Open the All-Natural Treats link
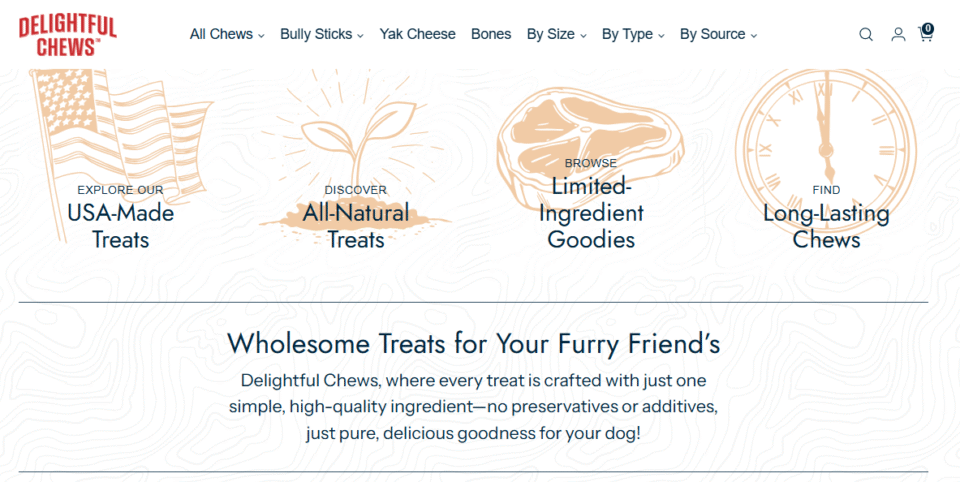Viewport: 960px width, 482px height. pyautogui.click(x=356, y=226)
